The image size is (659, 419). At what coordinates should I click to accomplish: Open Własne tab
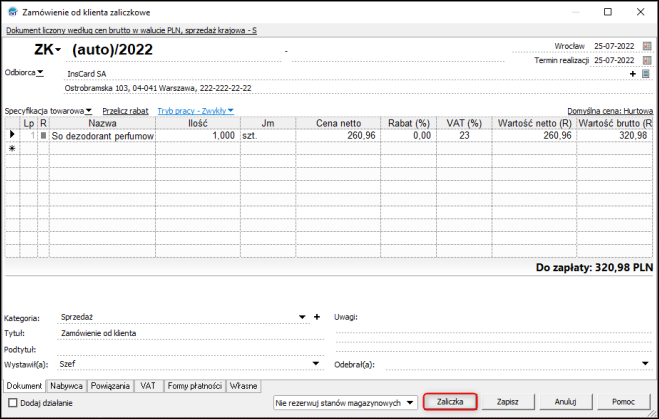tap(243, 386)
